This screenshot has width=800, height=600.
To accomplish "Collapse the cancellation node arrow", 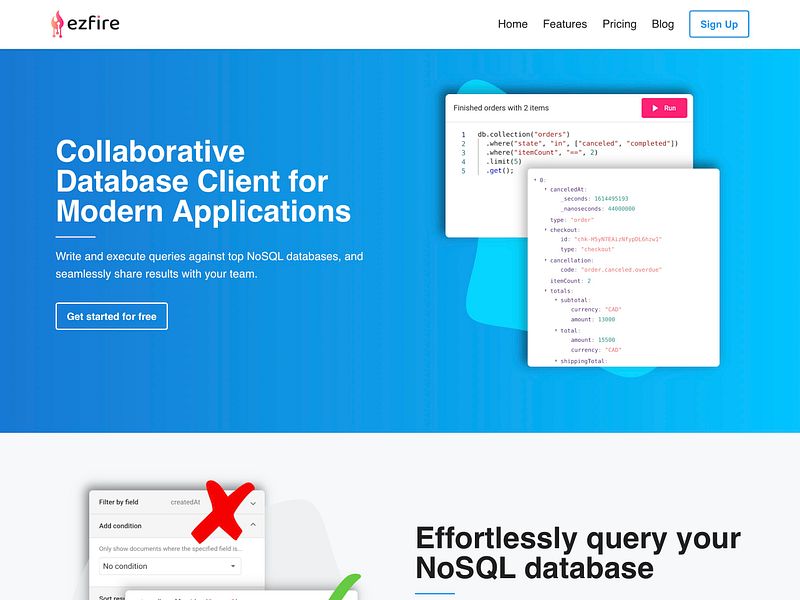I will coord(545,260).
